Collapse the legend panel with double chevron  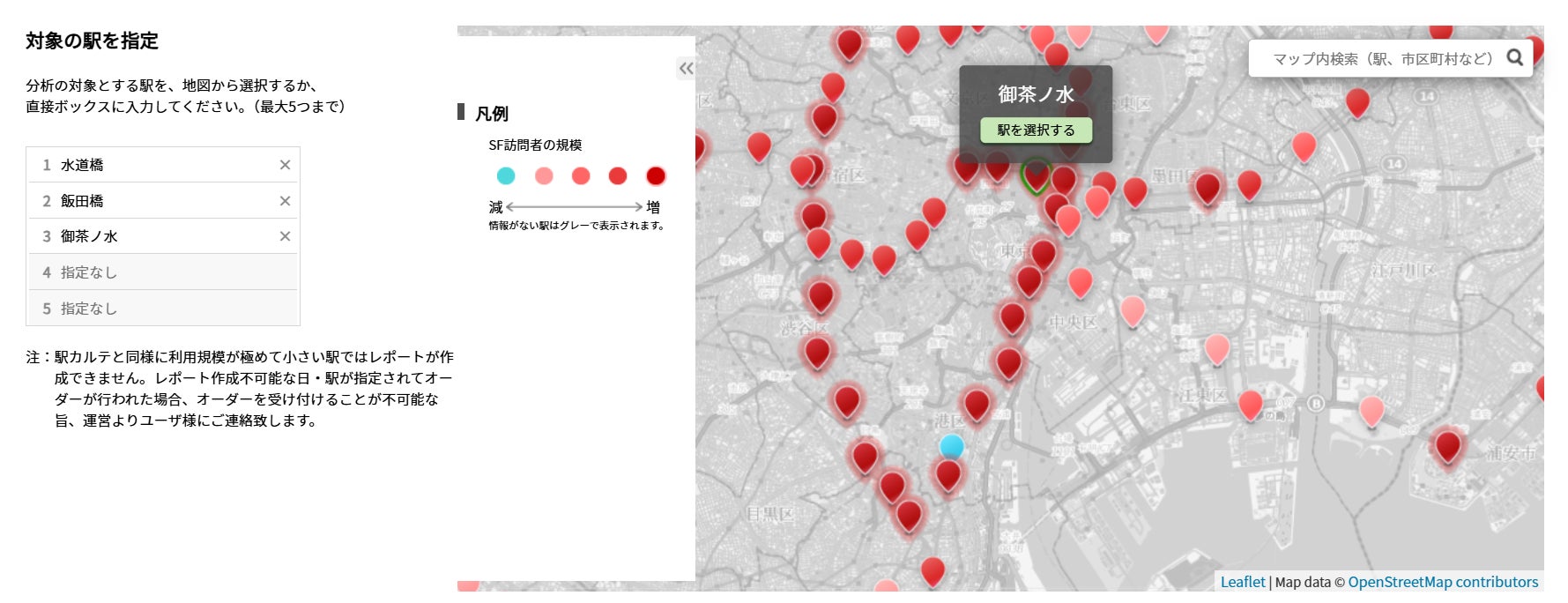click(686, 68)
